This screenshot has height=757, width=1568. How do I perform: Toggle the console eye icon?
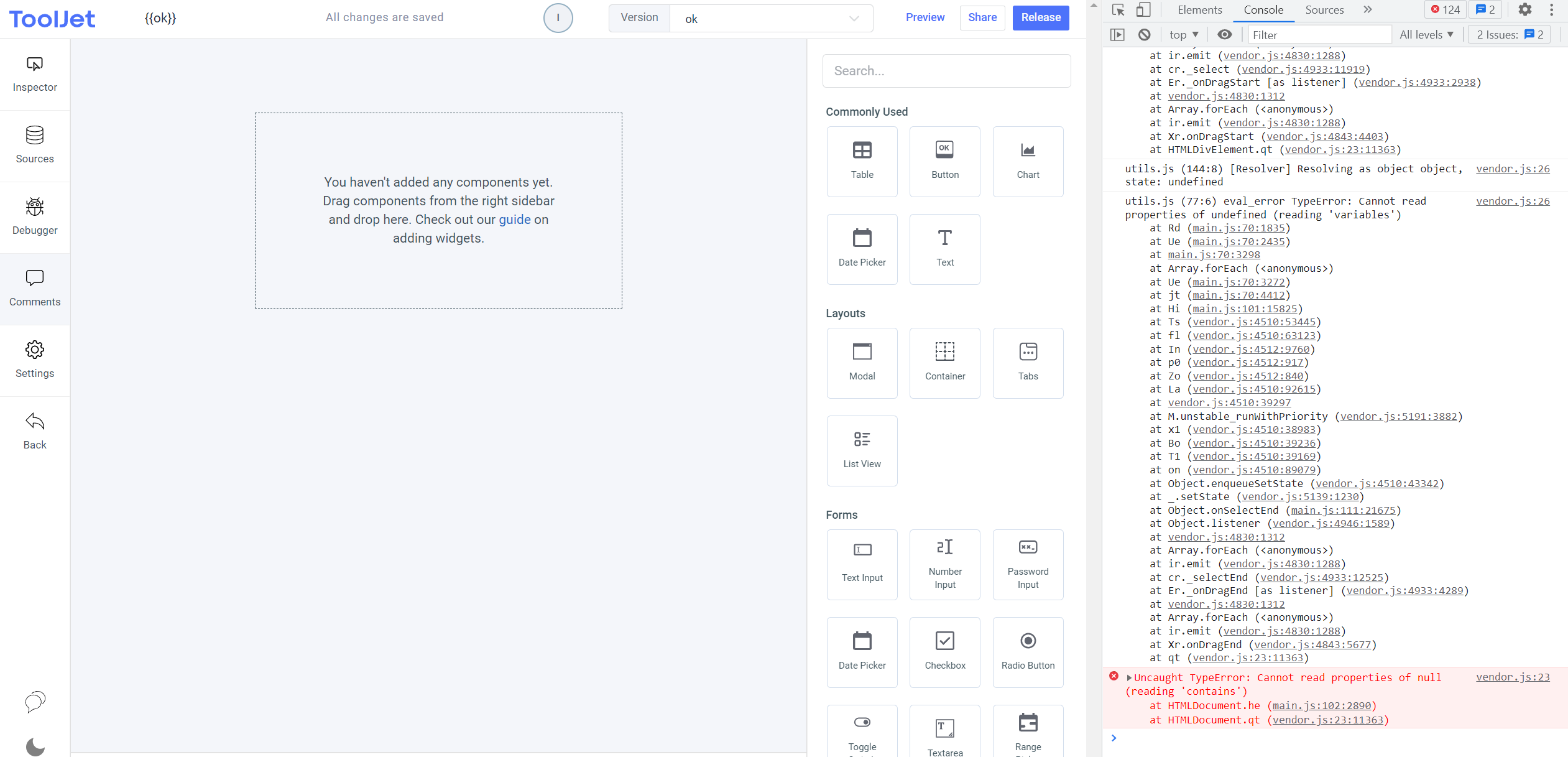point(1224,34)
